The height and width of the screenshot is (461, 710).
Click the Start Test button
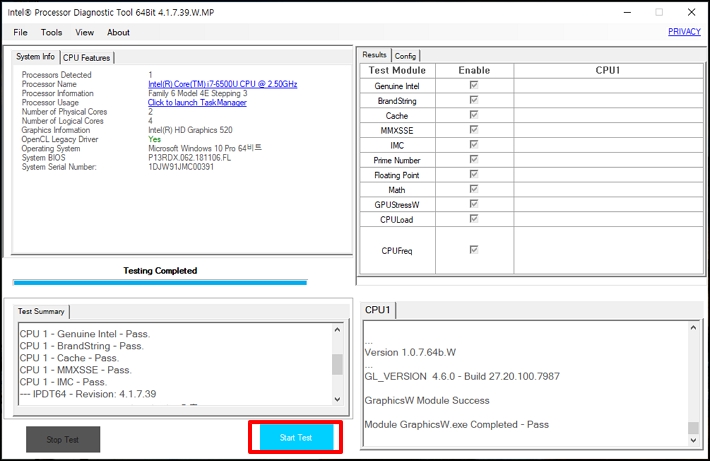point(296,437)
